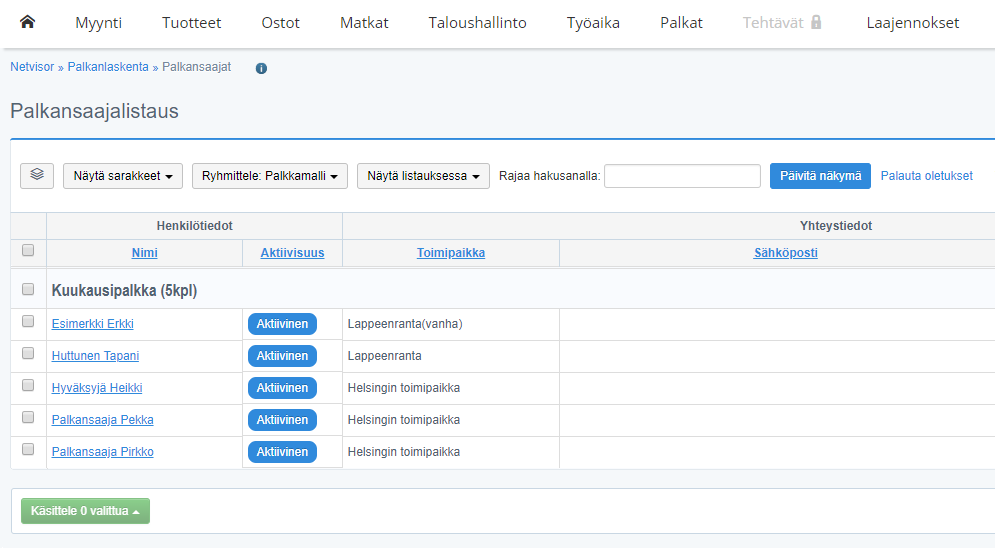The height and width of the screenshot is (548, 995).
Task: Expand the Ryhmittele: Palkkamalli dropdown
Action: (269, 176)
